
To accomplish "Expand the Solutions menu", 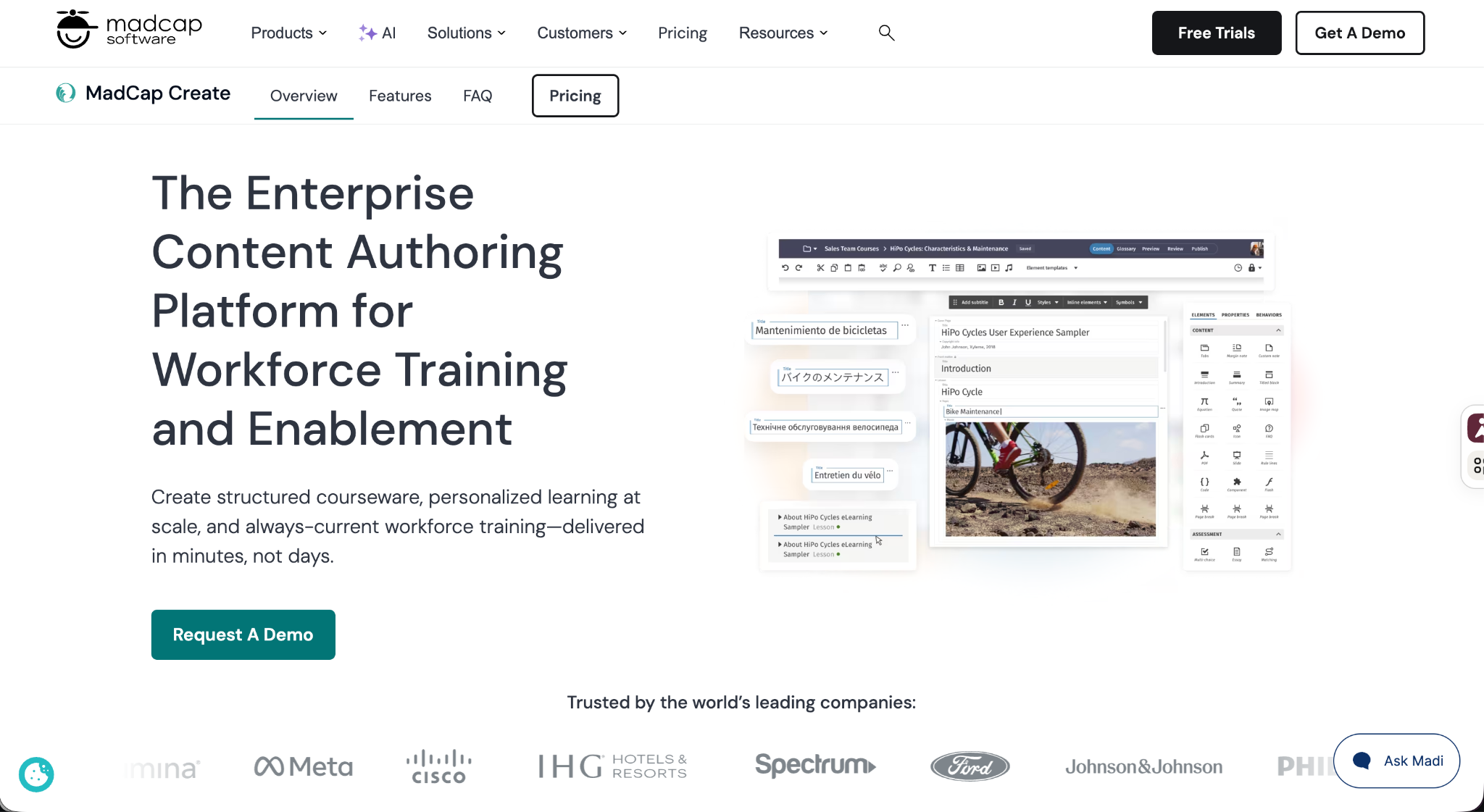I will click(466, 33).
